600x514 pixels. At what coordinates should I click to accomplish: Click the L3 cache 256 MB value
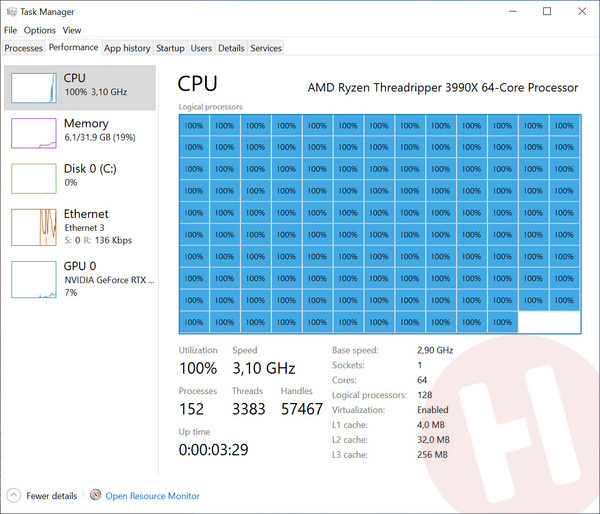[x=432, y=455]
